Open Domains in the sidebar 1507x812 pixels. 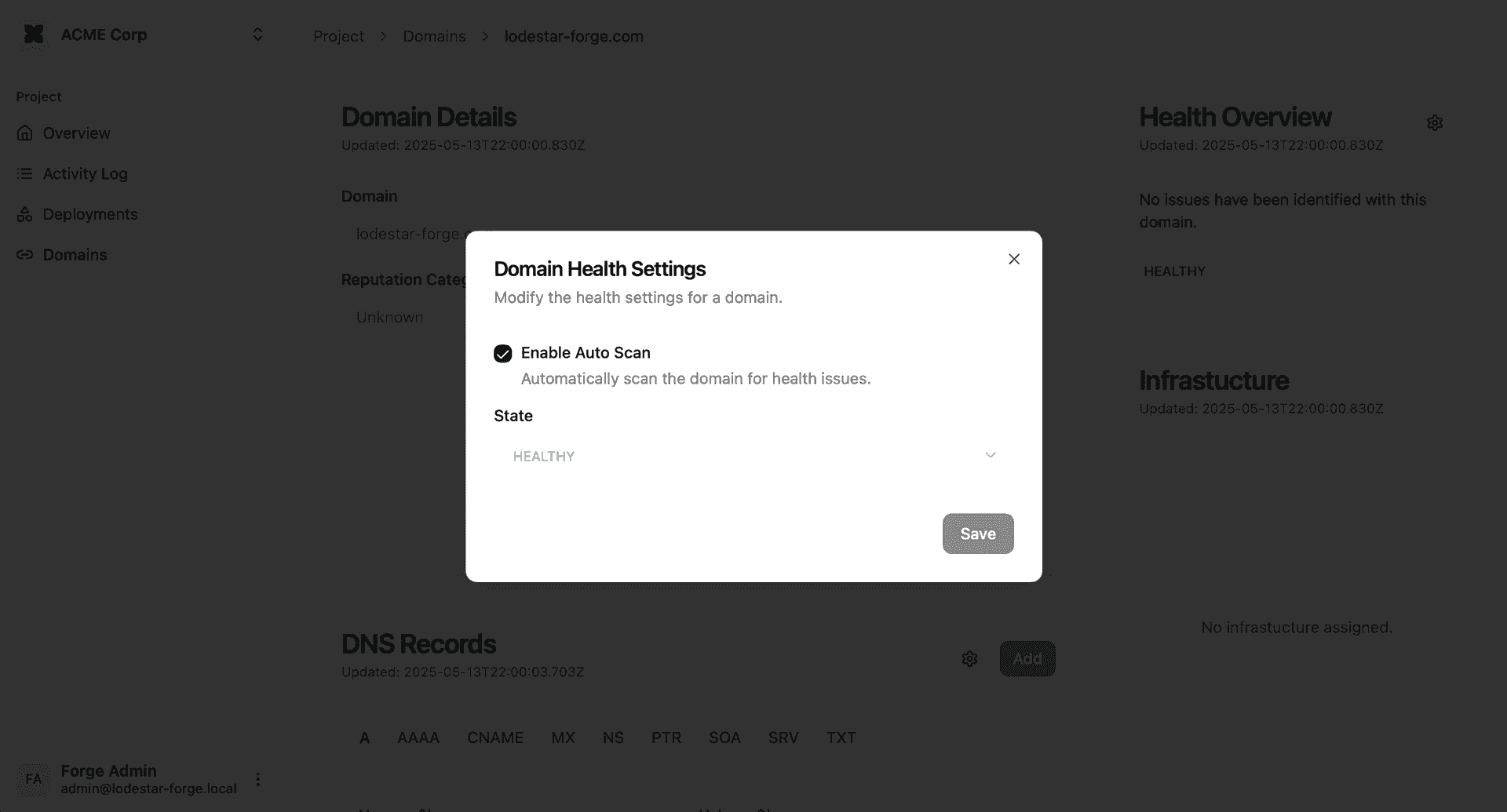75,255
